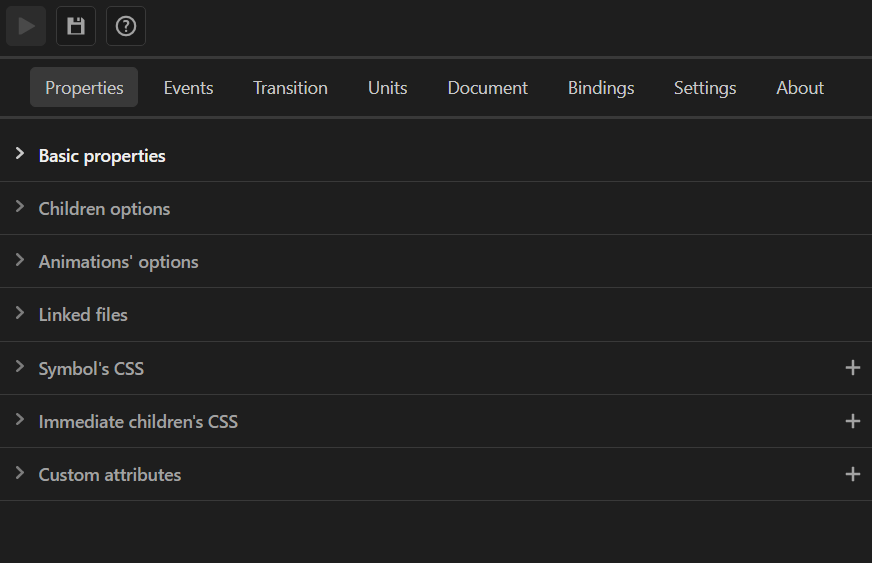The width and height of the screenshot is (872, 563).
Task: Select the Units tab
Action: pos(388,87)
